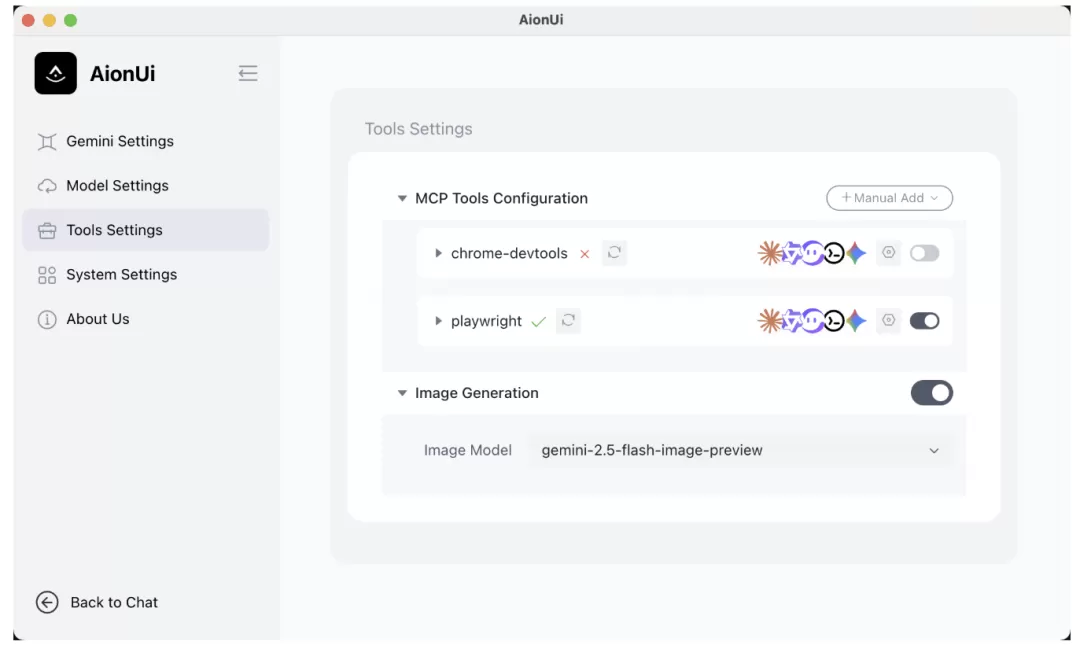The height and width of the screenshot is (645, 1080).
Task: Click the Manual Add button
Action: [889, 198]
